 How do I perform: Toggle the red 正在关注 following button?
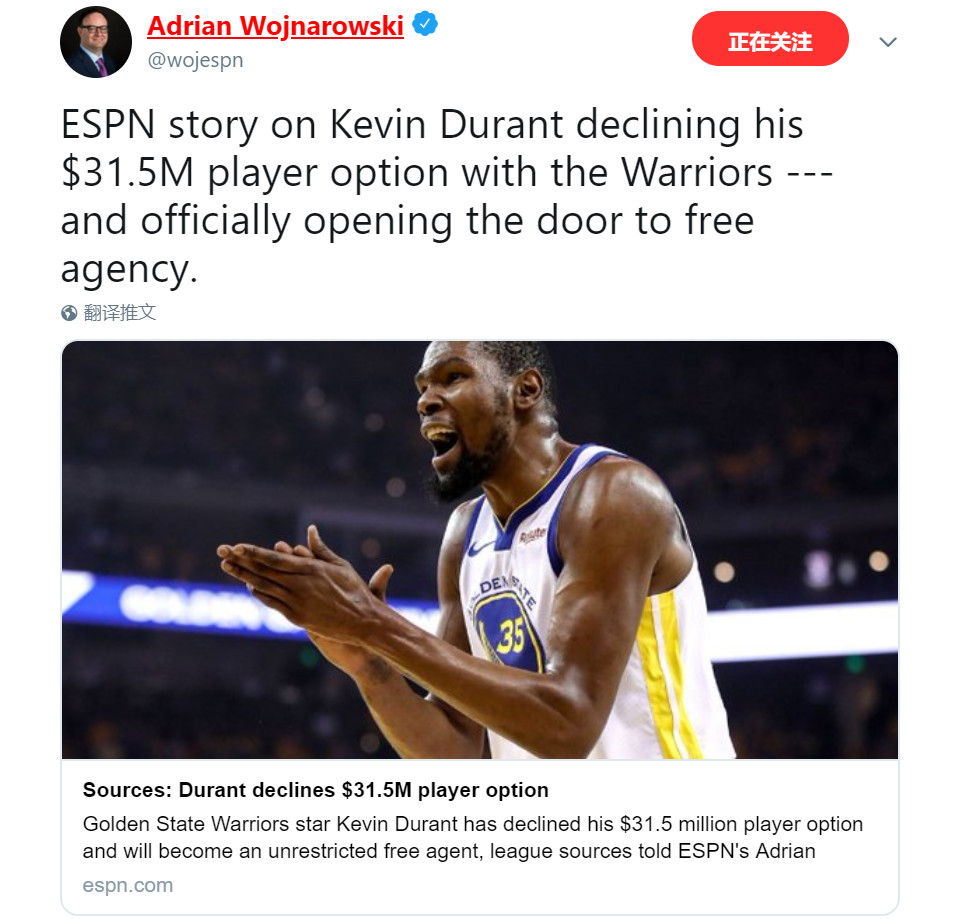click(x=770, y=39)
